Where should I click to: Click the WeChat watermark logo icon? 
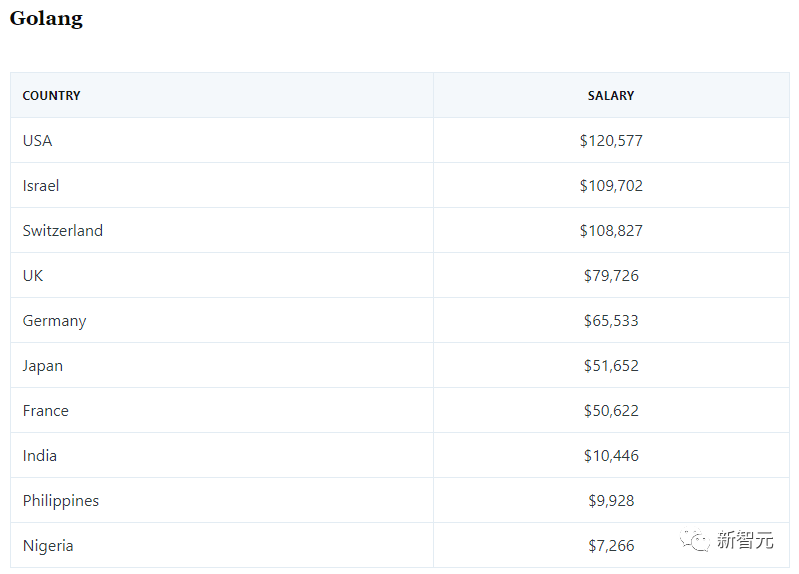pyautogui.click(x=695, y=541)
